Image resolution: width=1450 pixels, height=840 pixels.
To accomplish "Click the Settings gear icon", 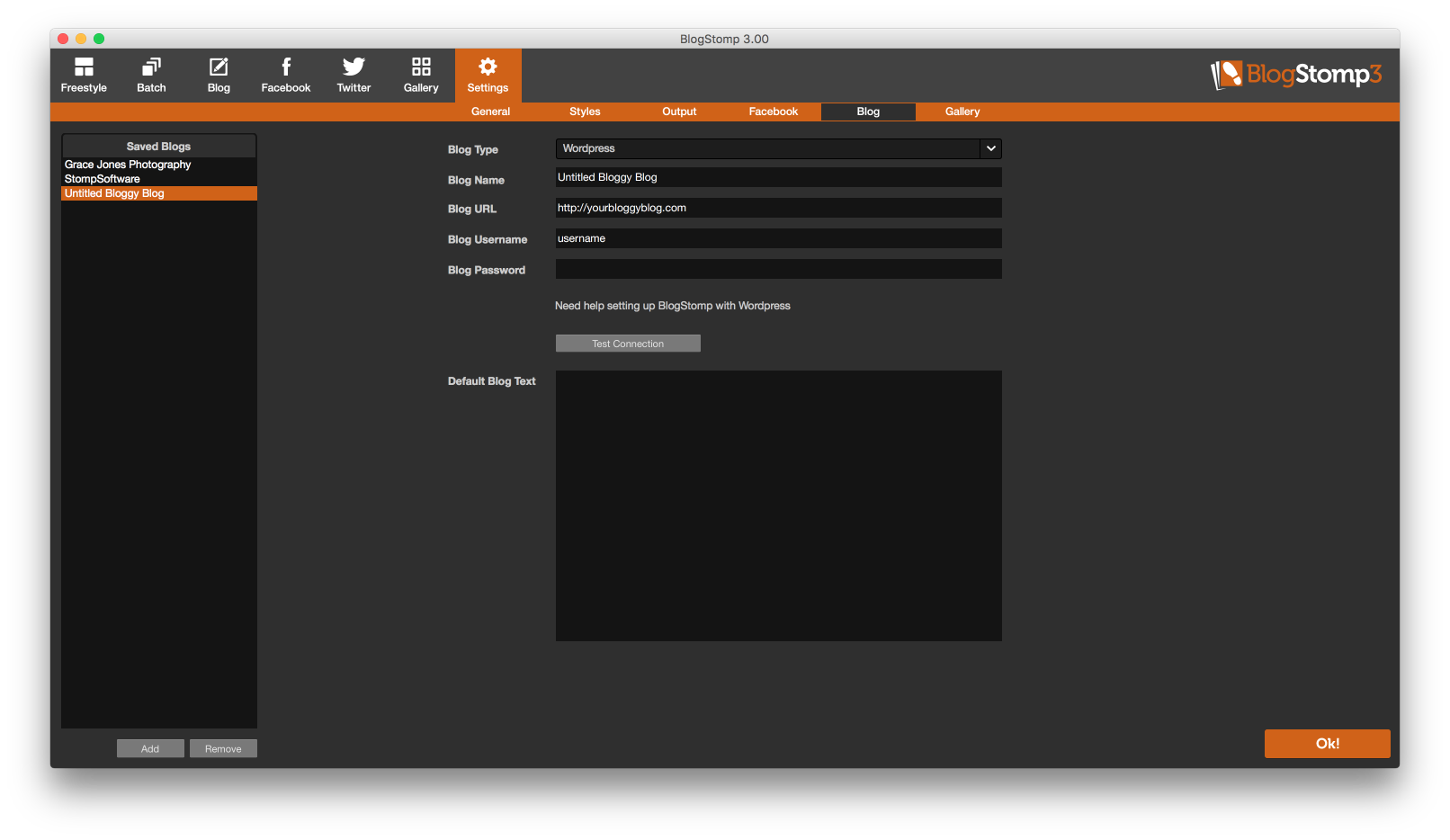I will coord(488,76).
